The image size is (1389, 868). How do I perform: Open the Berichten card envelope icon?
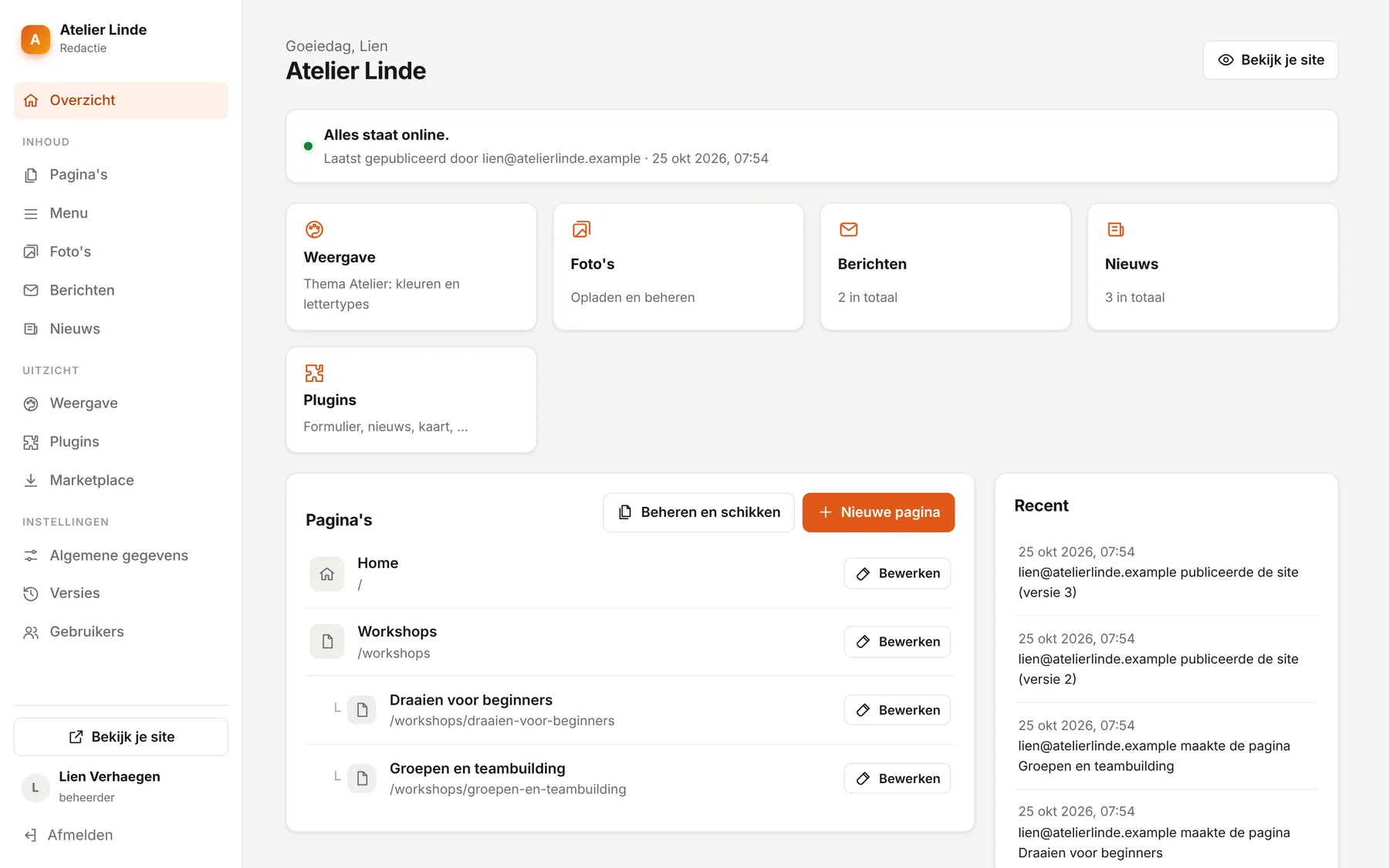849,229
